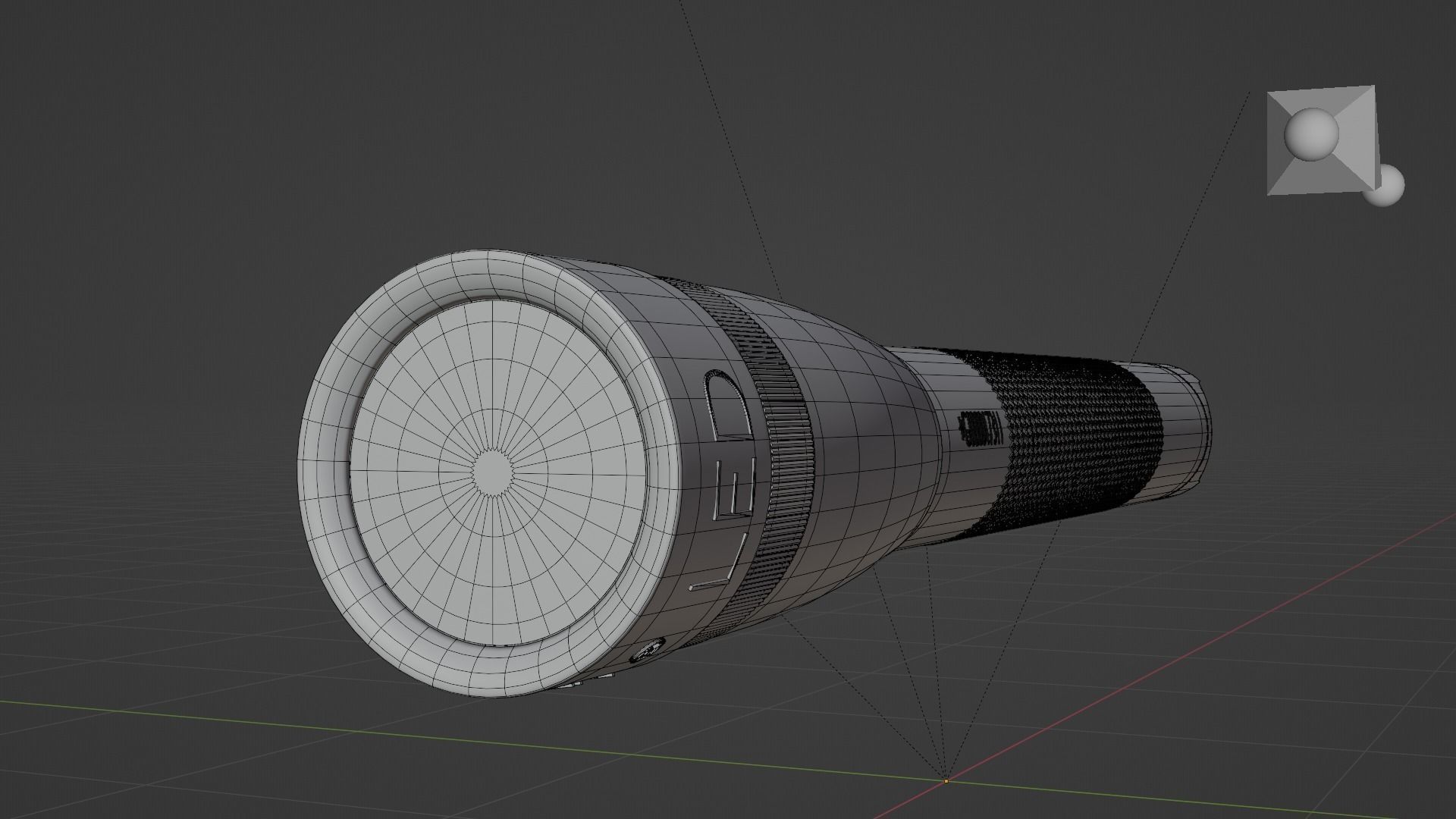Click the small sphere beside the camera
Viewport: 1456px width, 819px height.
(1386, 187)
